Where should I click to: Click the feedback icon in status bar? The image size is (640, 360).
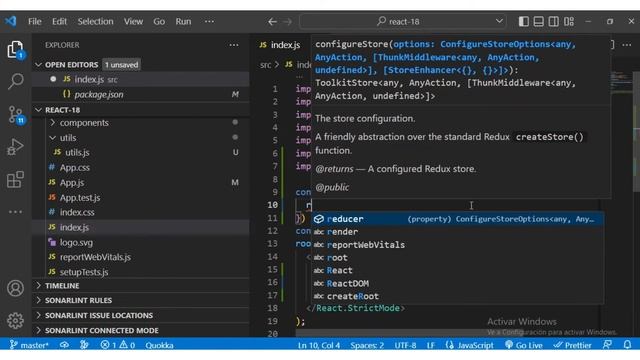607,345
